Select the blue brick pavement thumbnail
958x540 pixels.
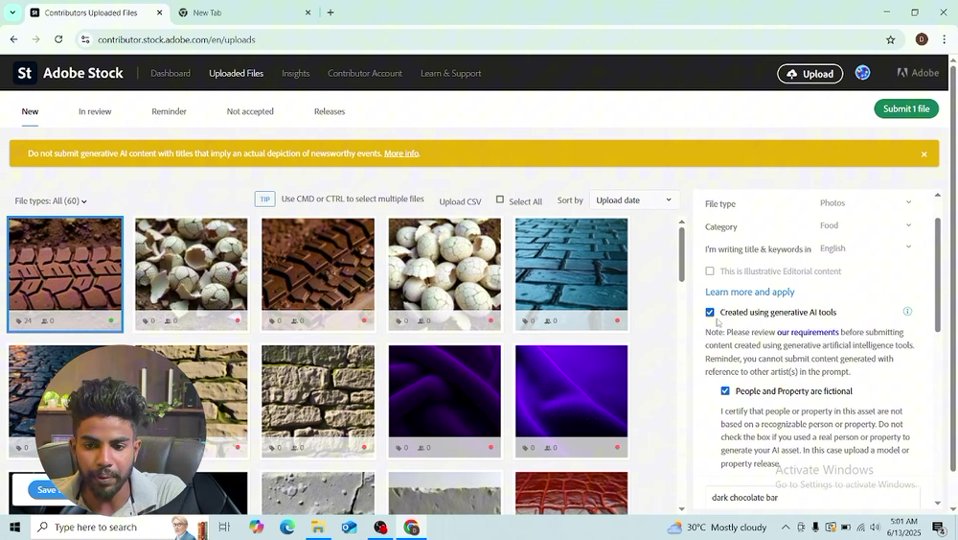click(571, 274)
